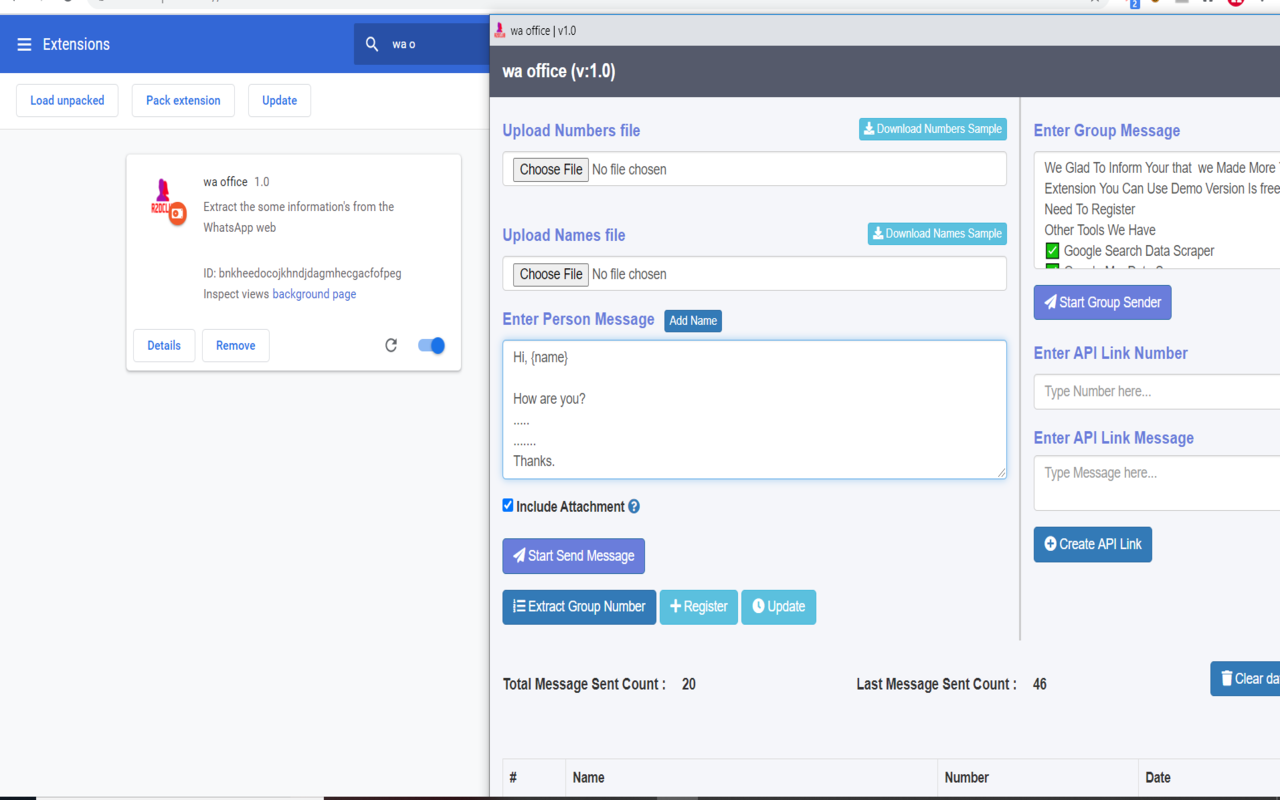Click Start Group Sender button
This screenshot has width=1280, height=800.
tap(1102, 302)
